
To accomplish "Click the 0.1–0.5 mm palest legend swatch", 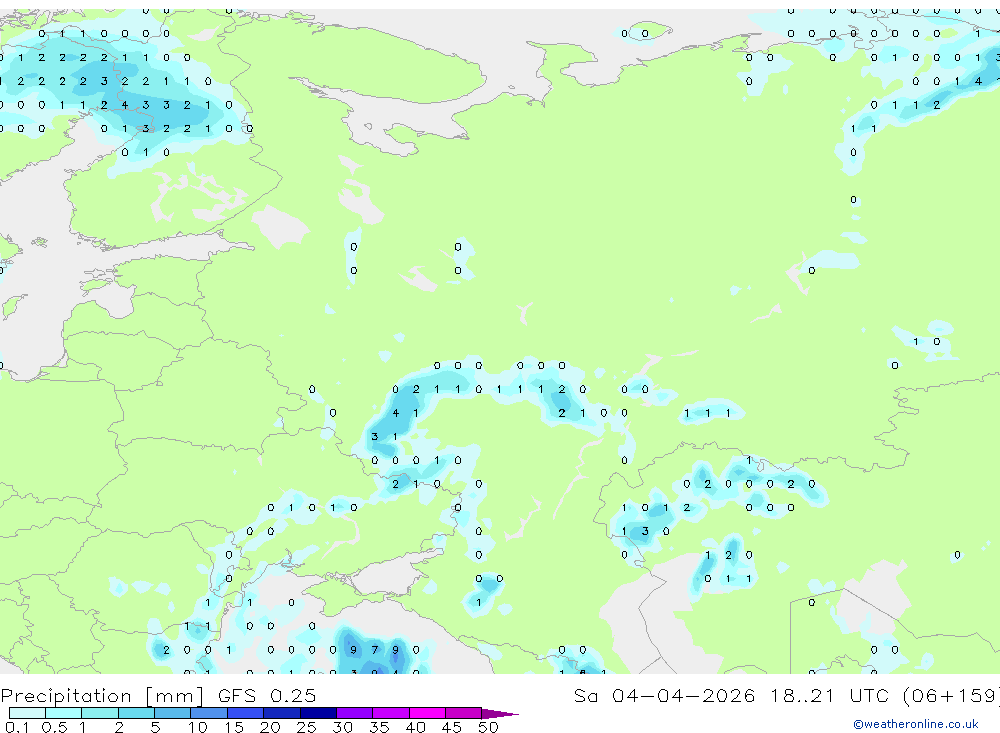I will coord(27,713).
